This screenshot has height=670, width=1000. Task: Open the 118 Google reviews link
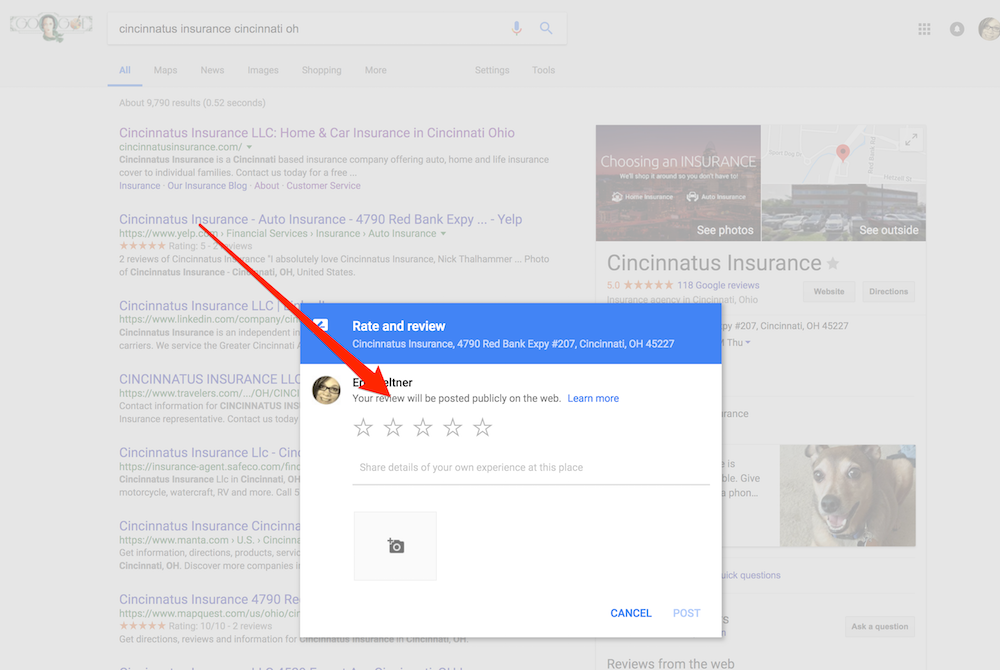click(718, 285)
